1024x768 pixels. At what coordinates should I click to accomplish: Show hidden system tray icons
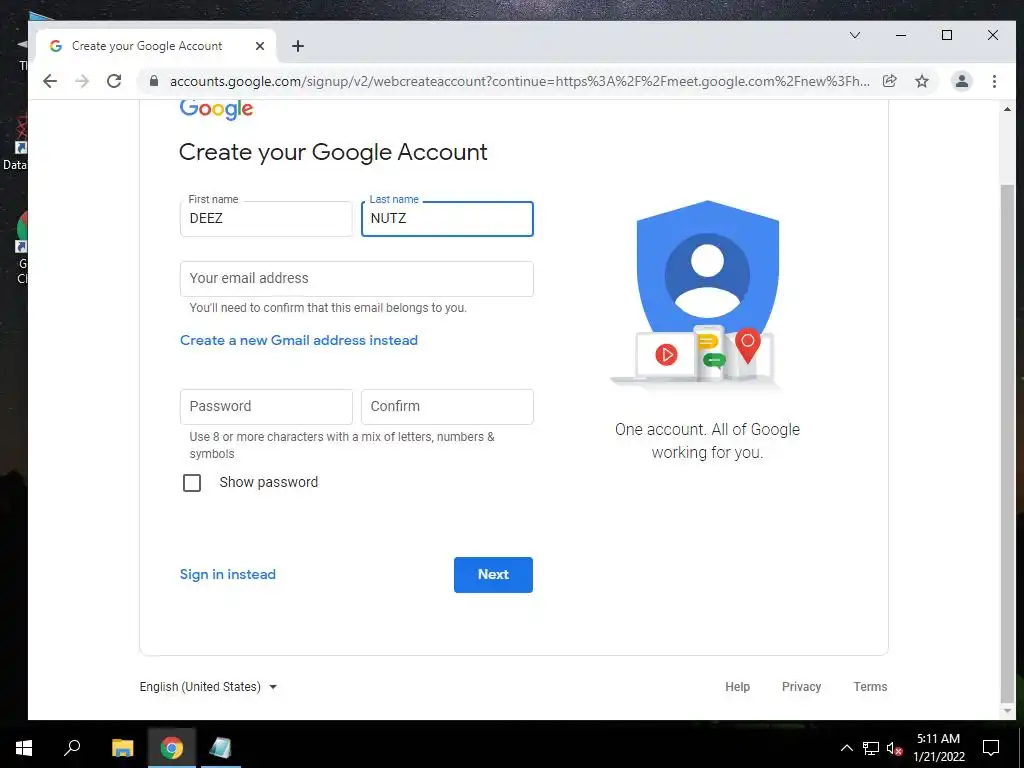point(846,748)
